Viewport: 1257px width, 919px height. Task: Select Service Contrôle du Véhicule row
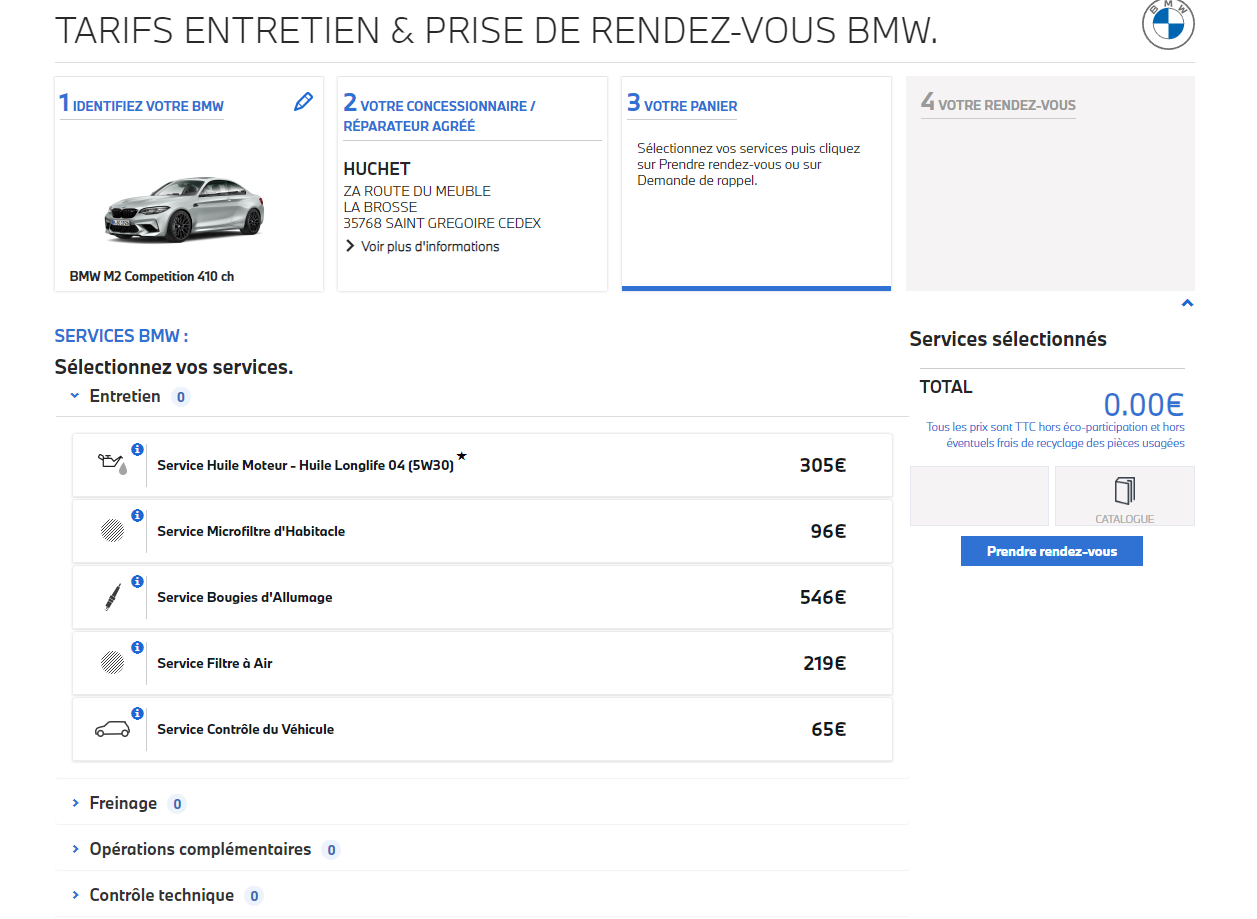click(482, 729)
